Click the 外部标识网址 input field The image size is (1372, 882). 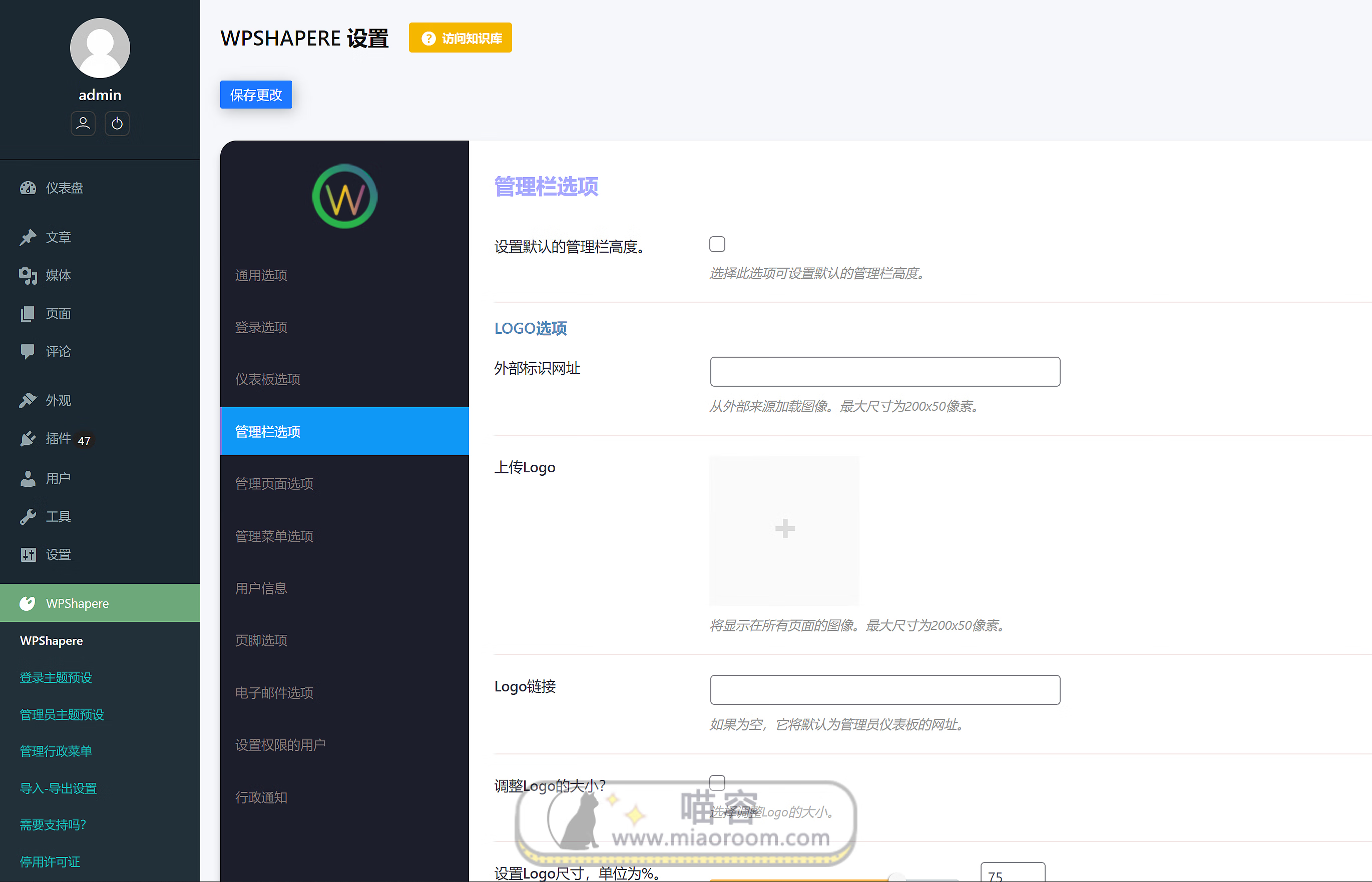click(x=885, y=372)
